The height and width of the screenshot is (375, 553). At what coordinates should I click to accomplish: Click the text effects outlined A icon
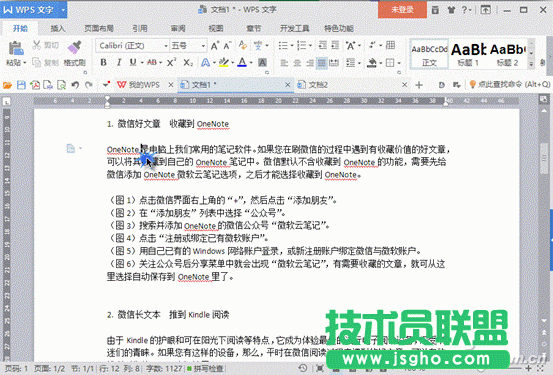(x=205, y=63)
